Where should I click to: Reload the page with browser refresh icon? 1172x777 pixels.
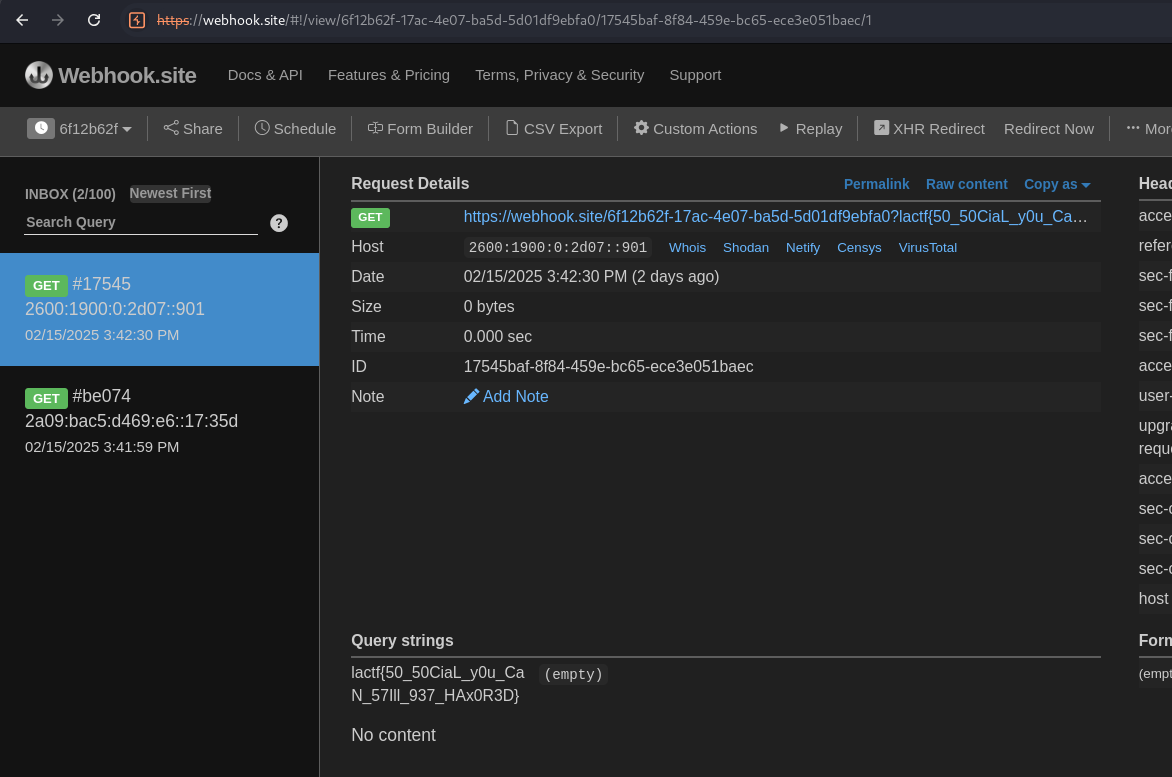coord(94,20)
